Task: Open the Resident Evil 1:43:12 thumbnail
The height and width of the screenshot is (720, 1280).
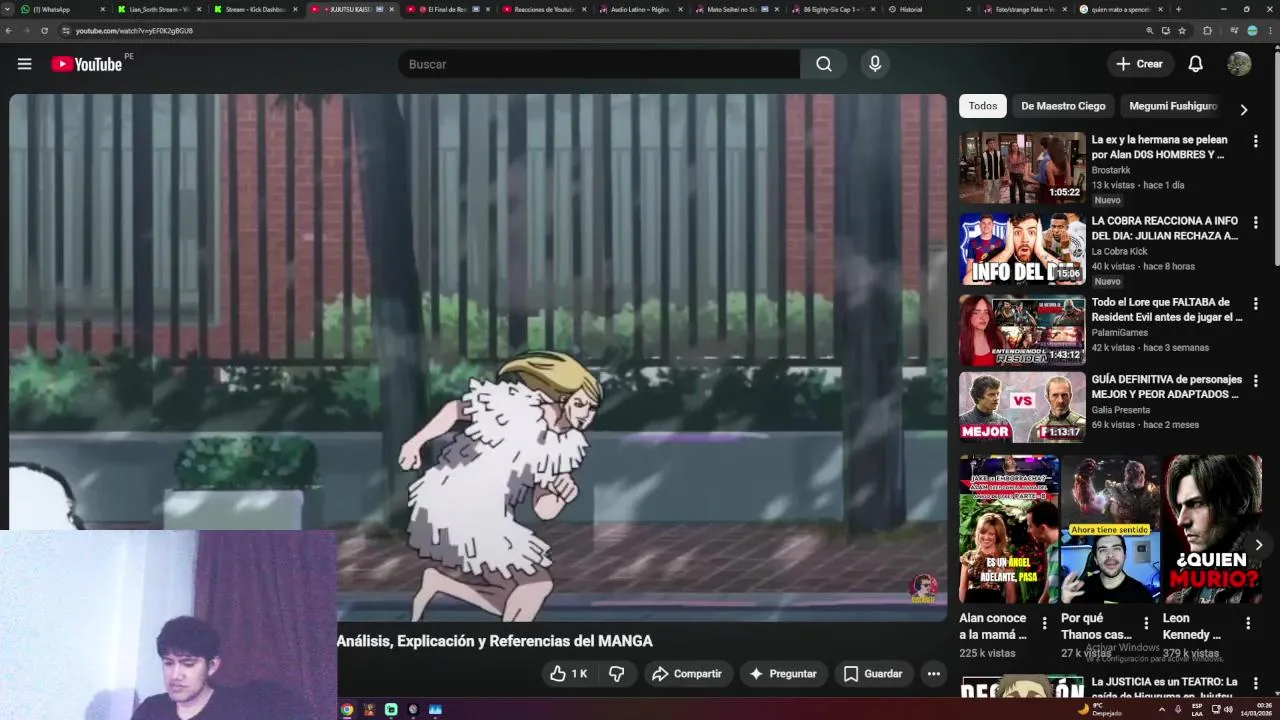Action: (1022, 330)
